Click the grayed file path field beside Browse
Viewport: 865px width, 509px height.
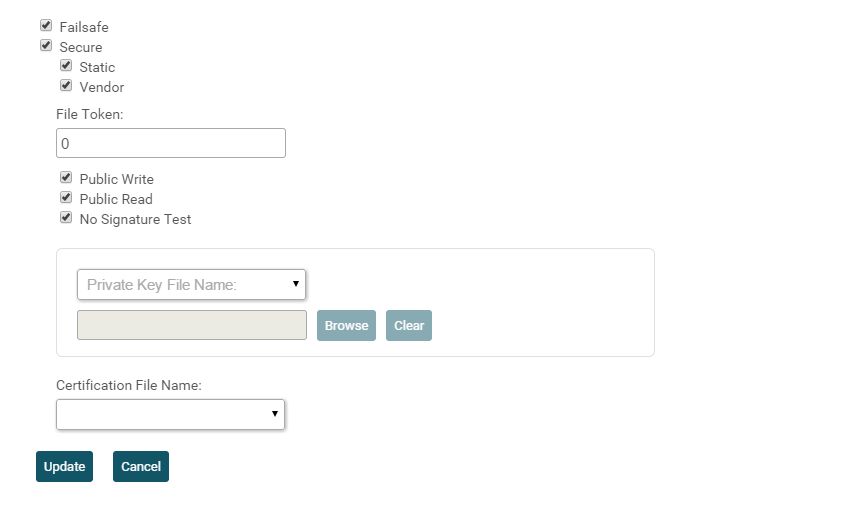click(x=192, y=325)
